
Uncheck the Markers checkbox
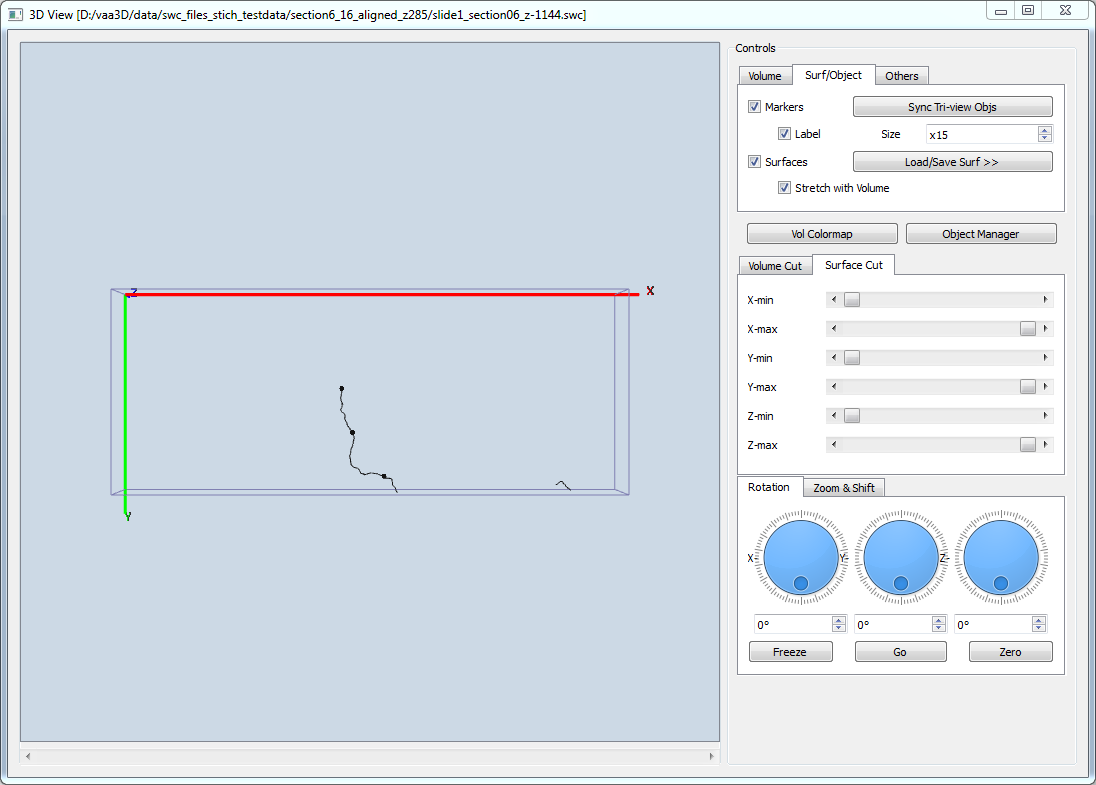(x=755, y=107)
